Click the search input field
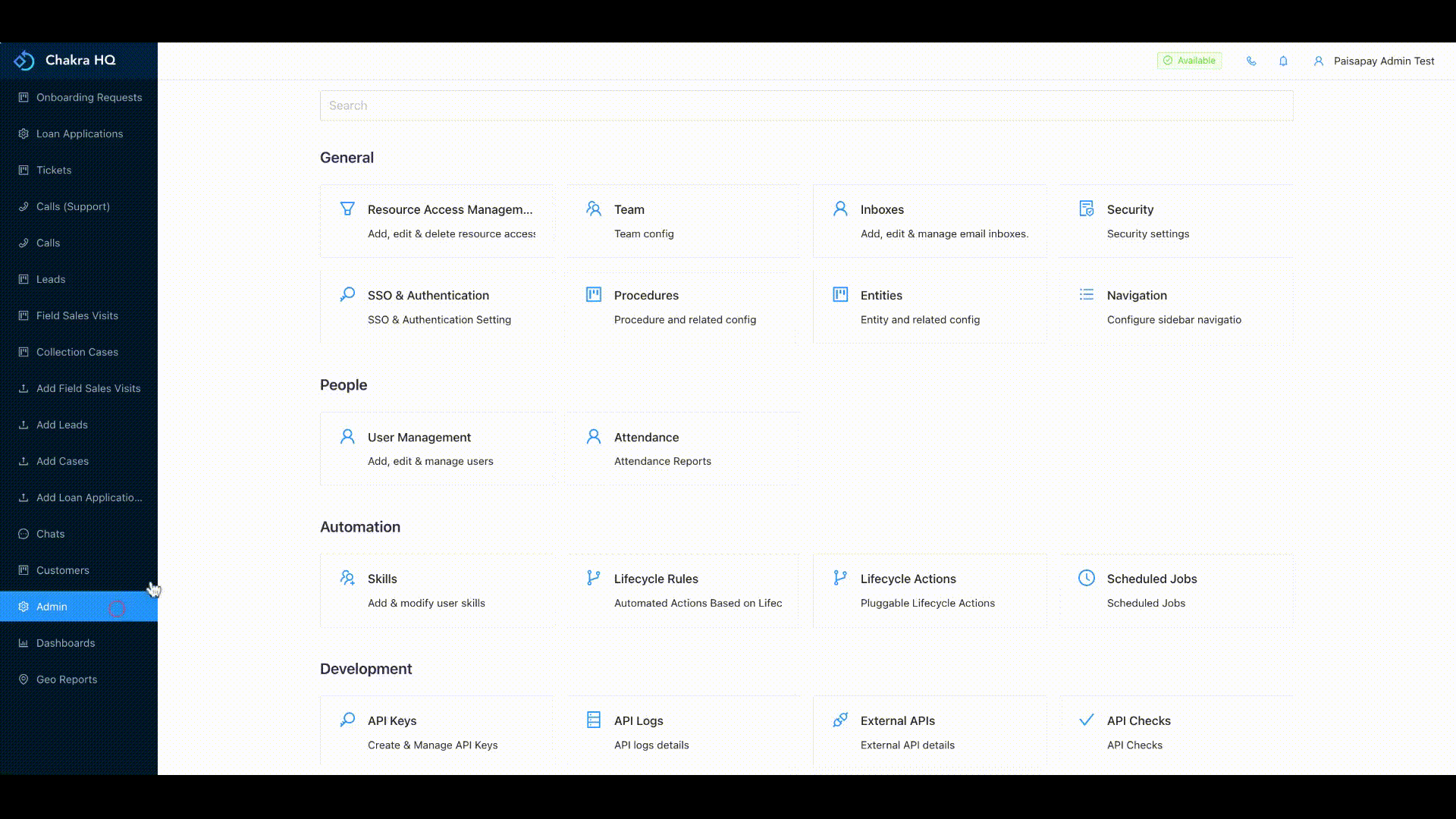Screen dimensions: 1456x819 [x=806, y=105]
